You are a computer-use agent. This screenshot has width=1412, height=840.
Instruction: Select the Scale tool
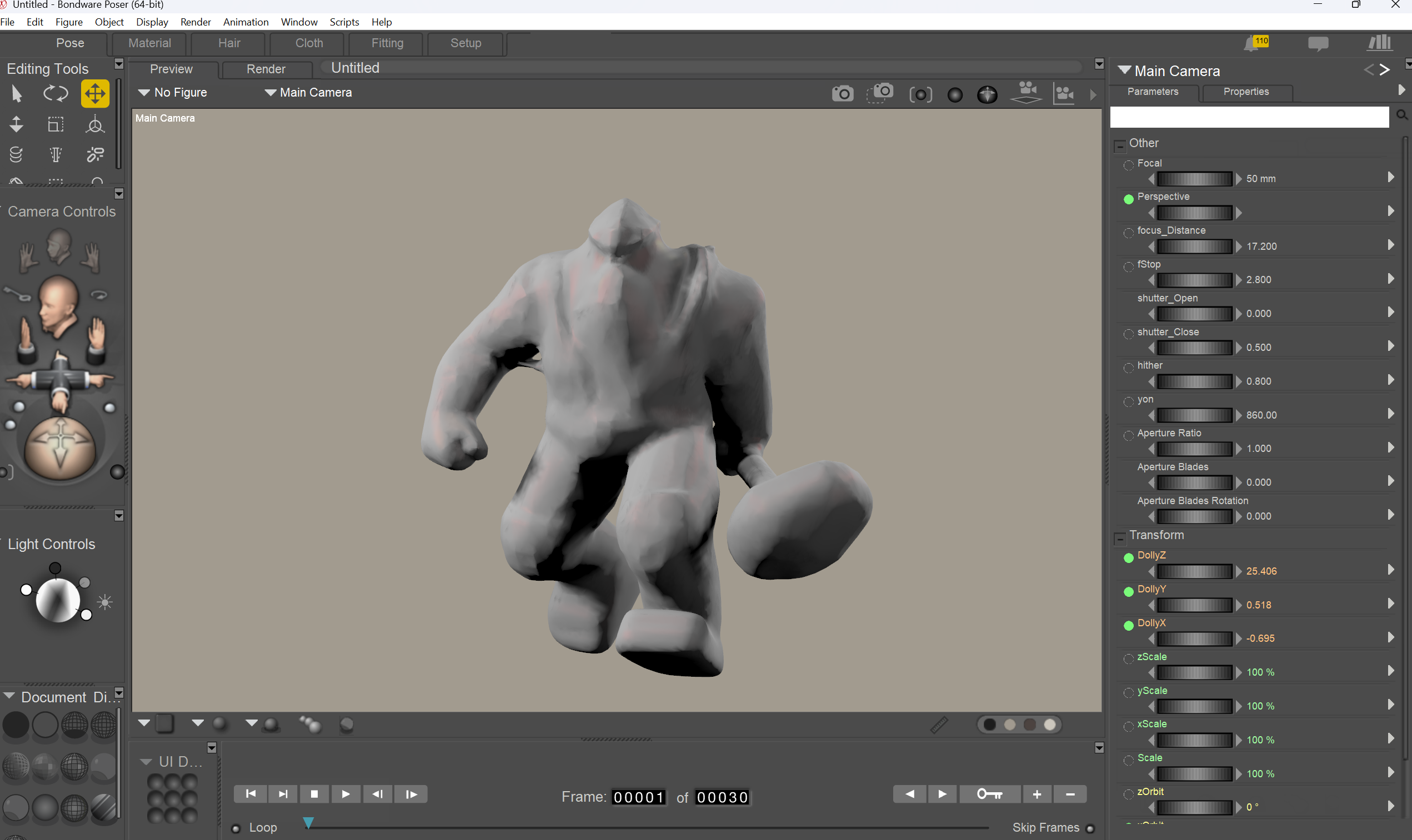[x=56, y=124]
